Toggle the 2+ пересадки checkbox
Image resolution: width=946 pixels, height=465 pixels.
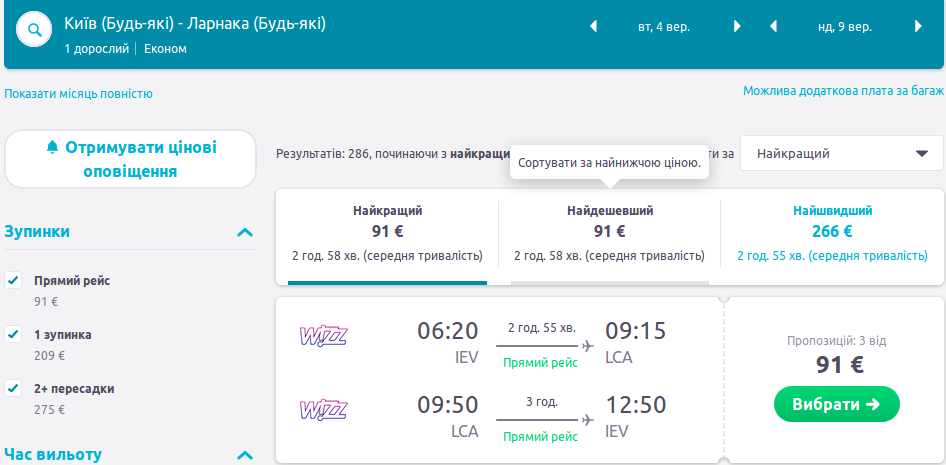(x=13, y=388)
